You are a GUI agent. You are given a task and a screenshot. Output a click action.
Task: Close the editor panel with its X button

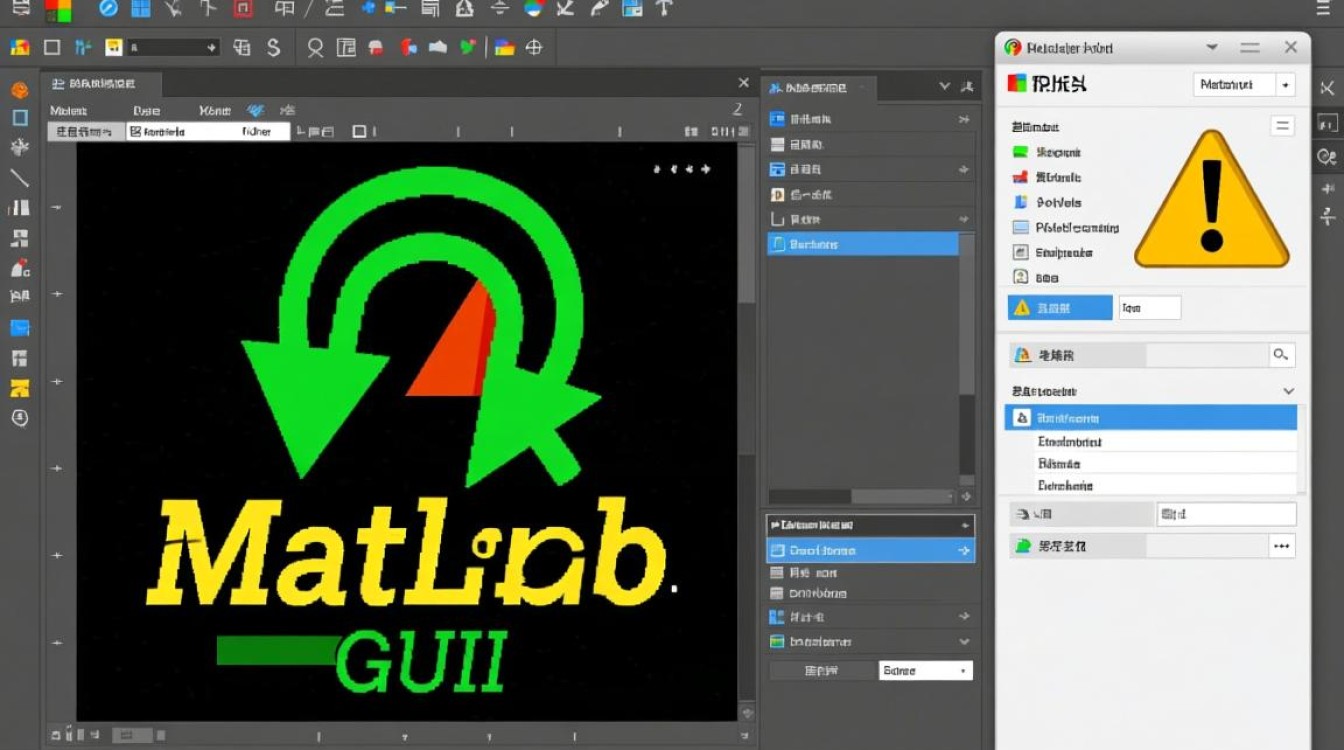pyautogui.click(x=743, y=83)
